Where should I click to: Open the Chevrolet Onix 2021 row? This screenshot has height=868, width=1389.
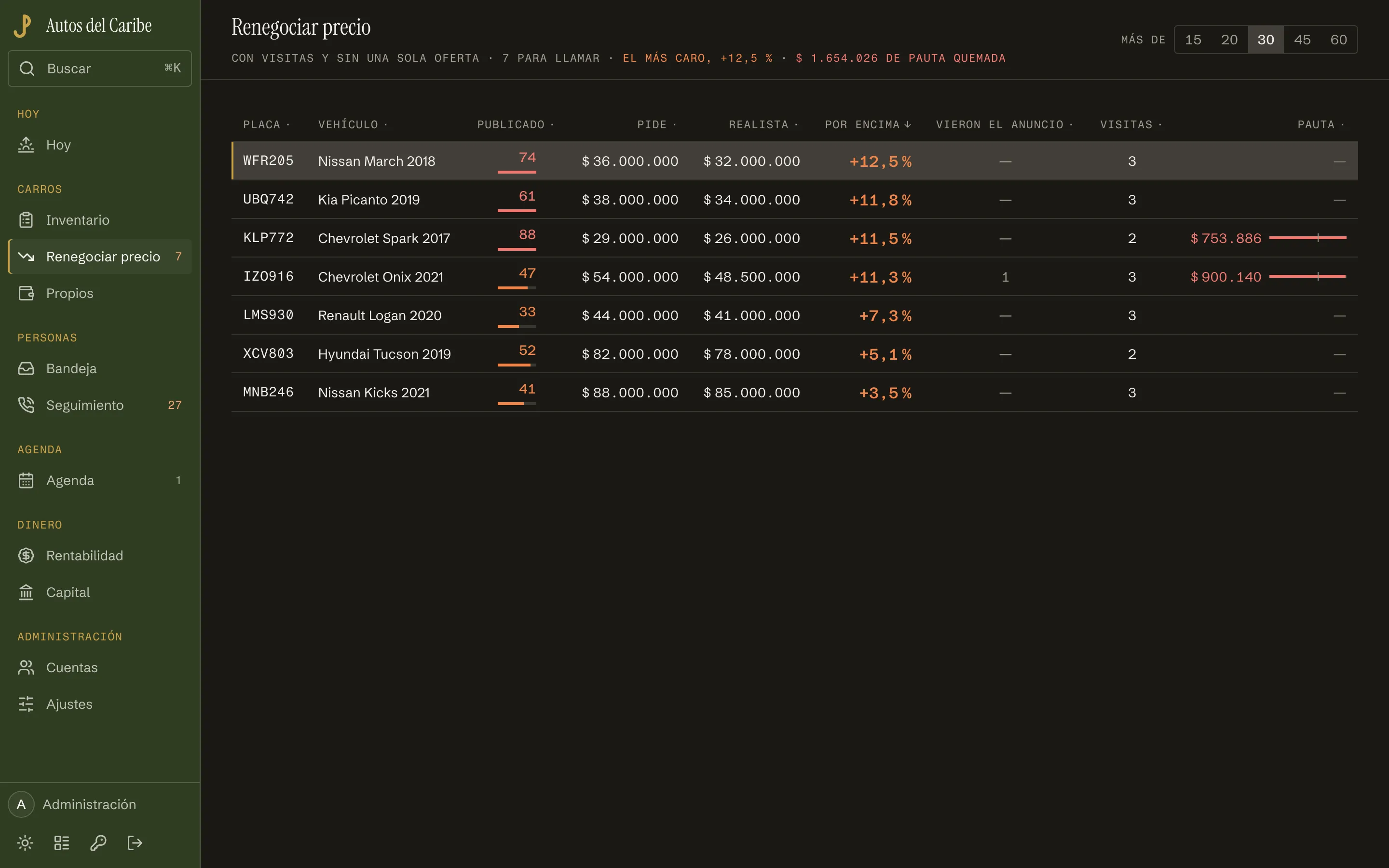click(794, 277)
